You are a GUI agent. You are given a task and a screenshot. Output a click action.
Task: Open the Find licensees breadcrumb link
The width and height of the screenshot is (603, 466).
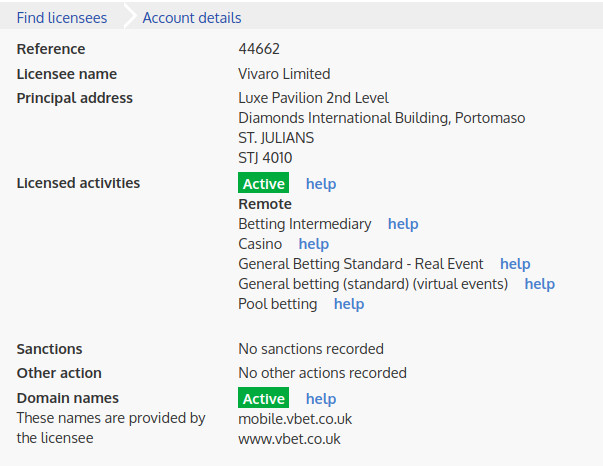tap(62, 18)
